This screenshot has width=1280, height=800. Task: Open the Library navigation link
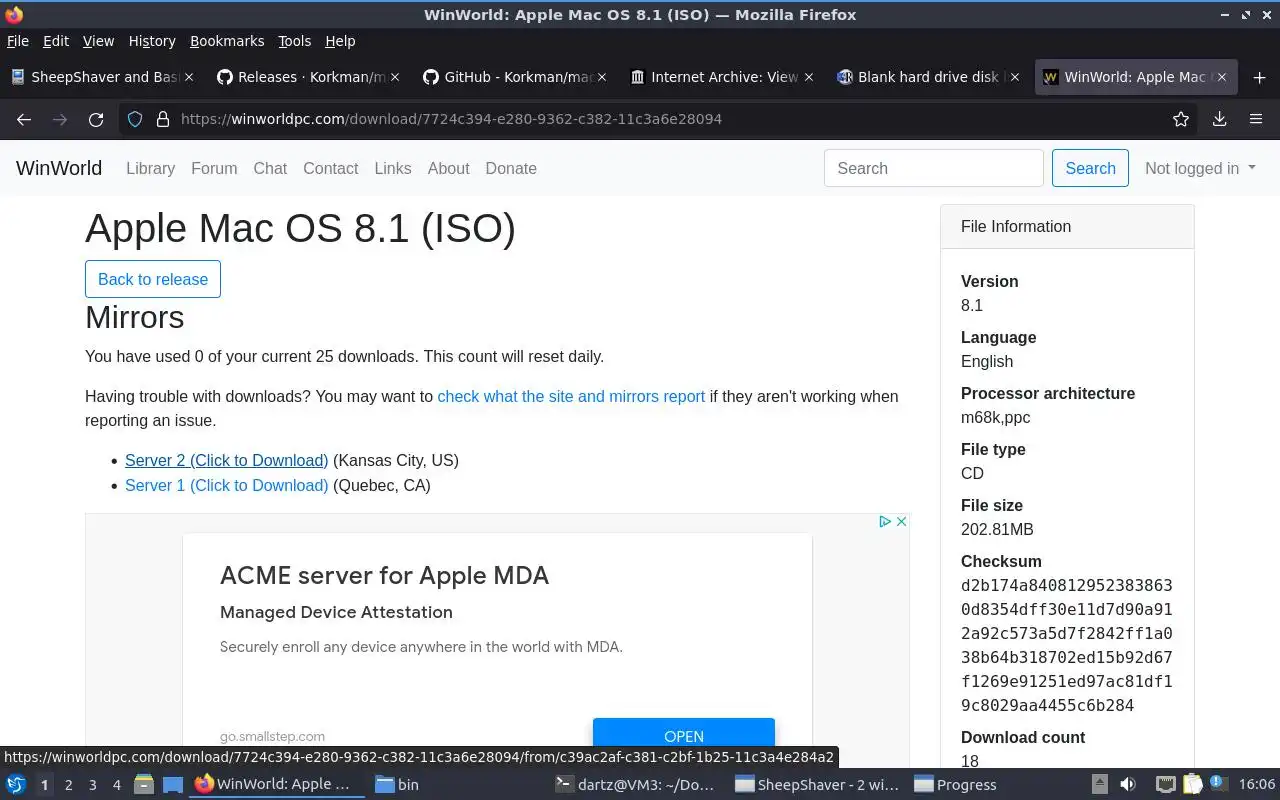(x=150, y=168)
